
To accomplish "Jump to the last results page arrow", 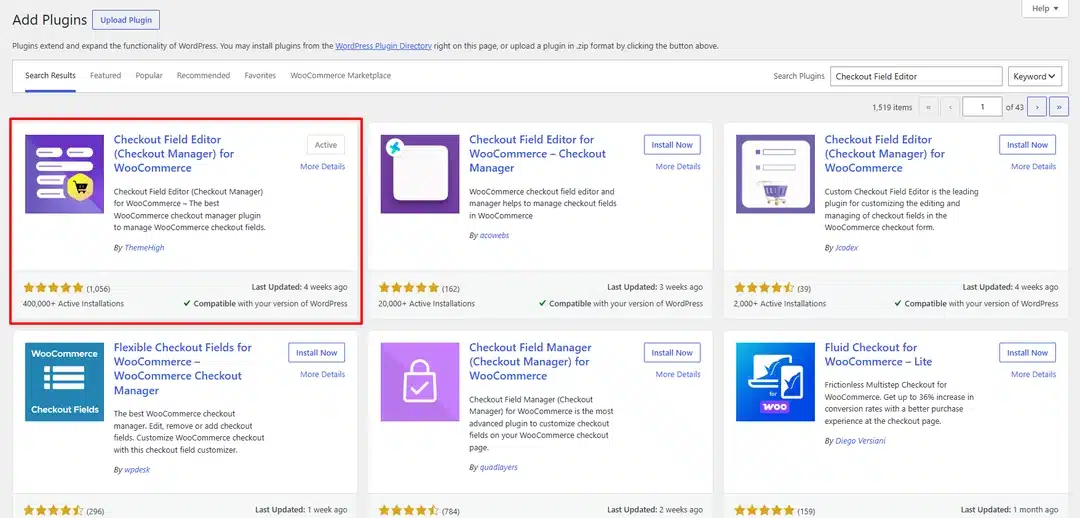I will (1059, 107).
